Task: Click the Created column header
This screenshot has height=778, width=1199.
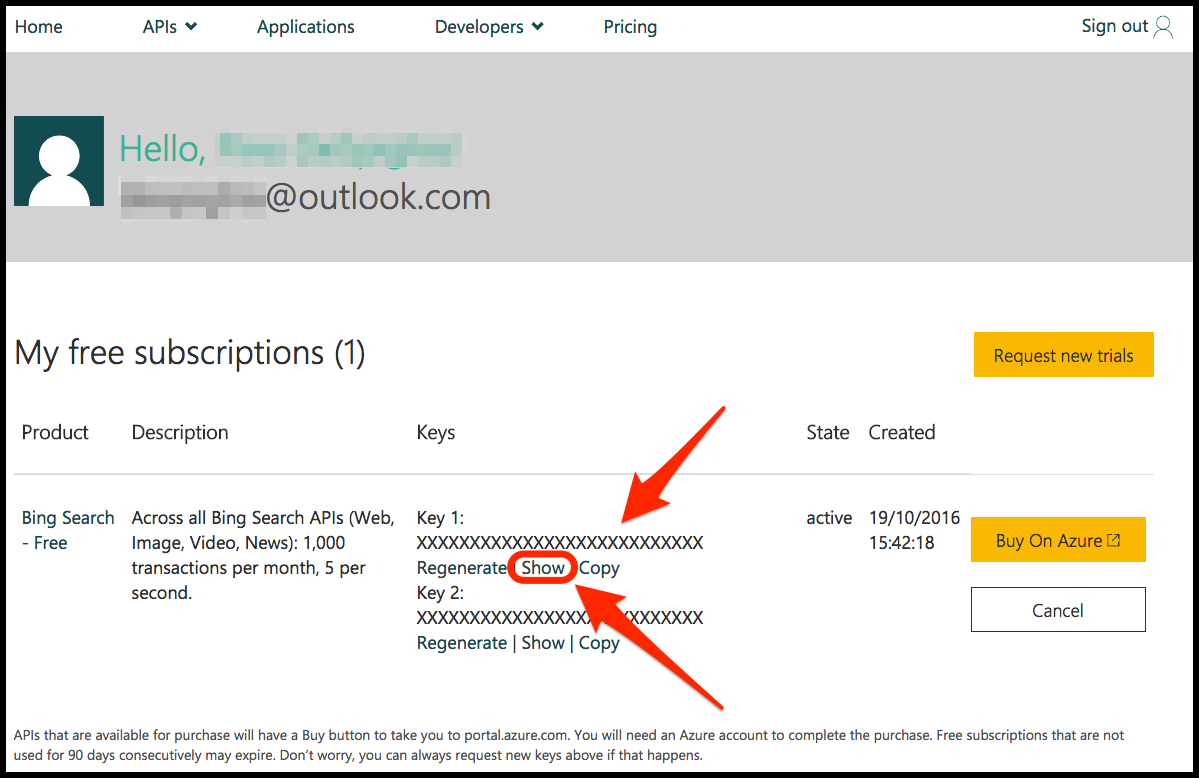Action: point(902,432)
